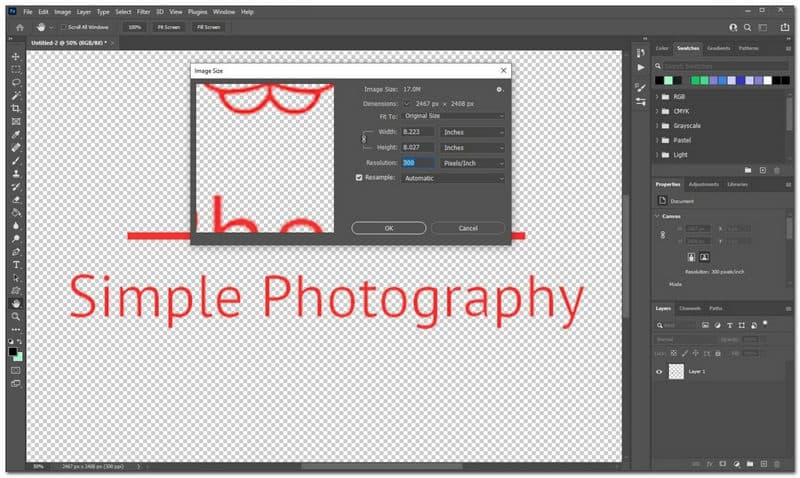Open Width units dropdown
Viewport: 800px width, 478px height.
(x=472, y=132)
